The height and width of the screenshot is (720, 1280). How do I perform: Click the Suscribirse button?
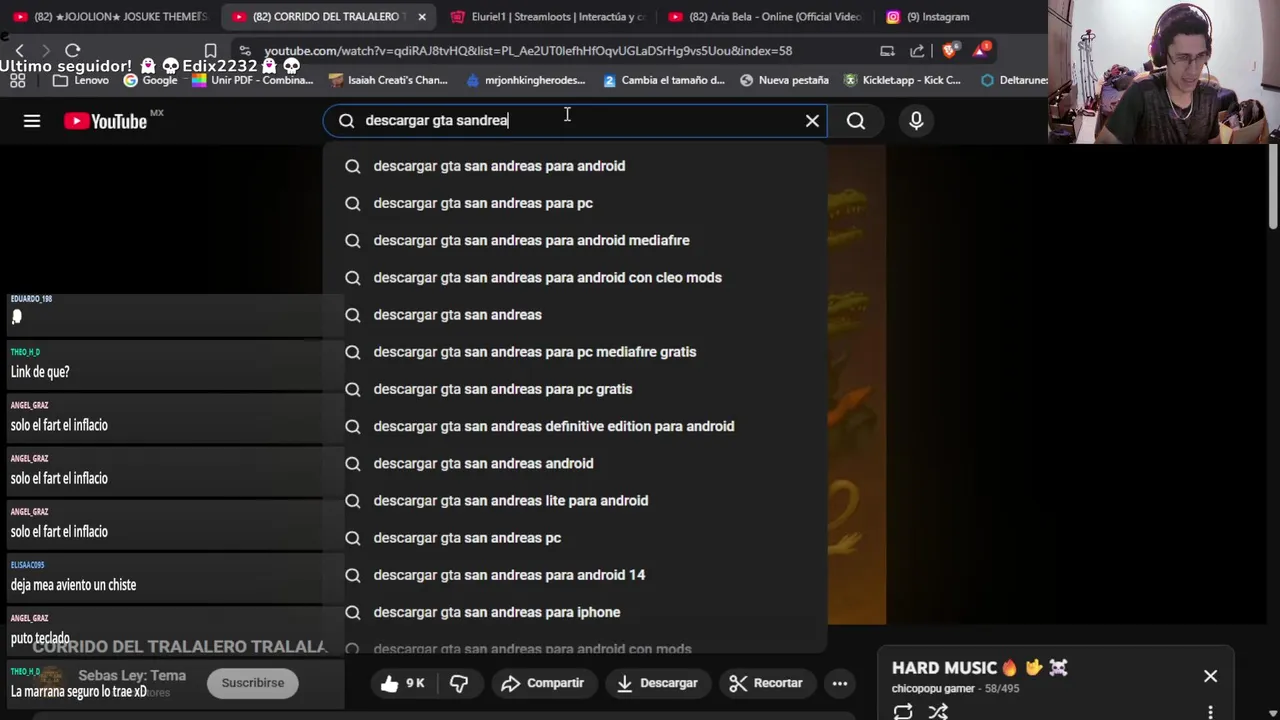coord(253,683)
